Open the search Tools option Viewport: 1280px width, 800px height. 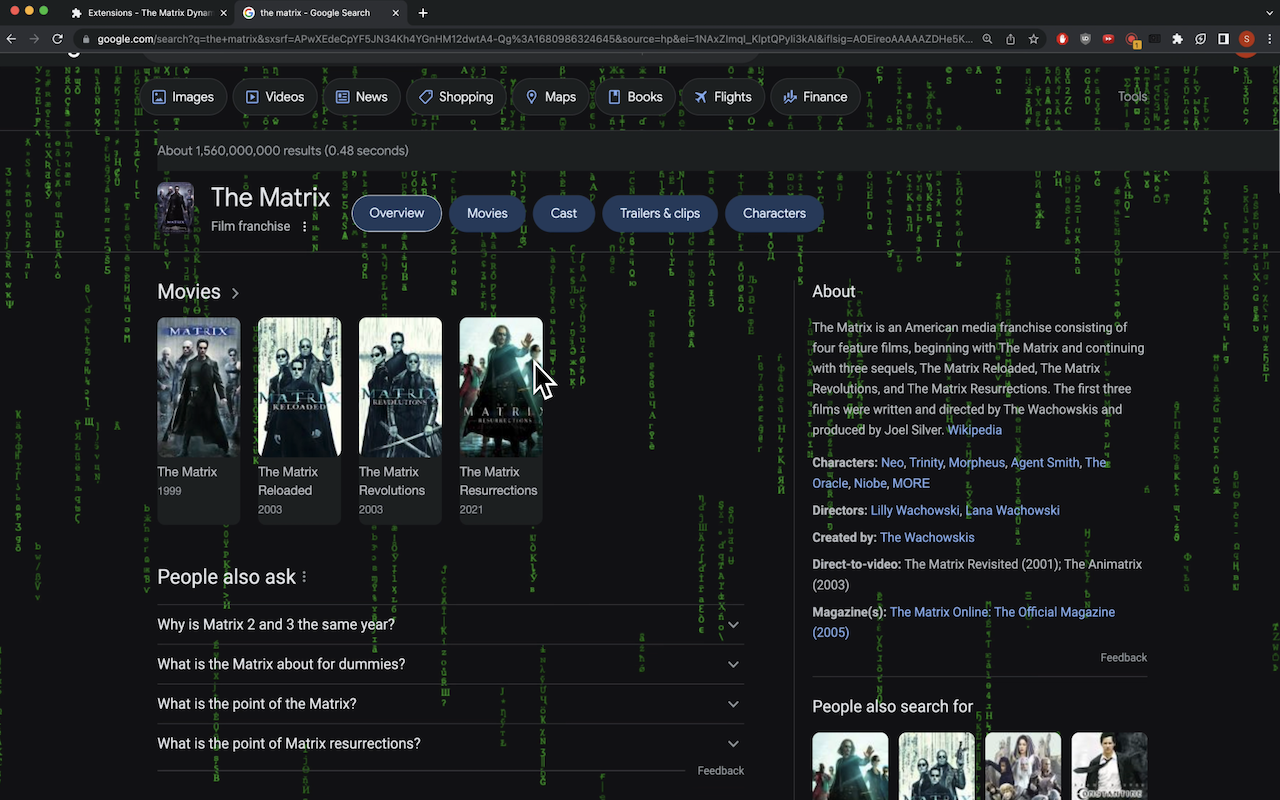tap(1132, 97)
